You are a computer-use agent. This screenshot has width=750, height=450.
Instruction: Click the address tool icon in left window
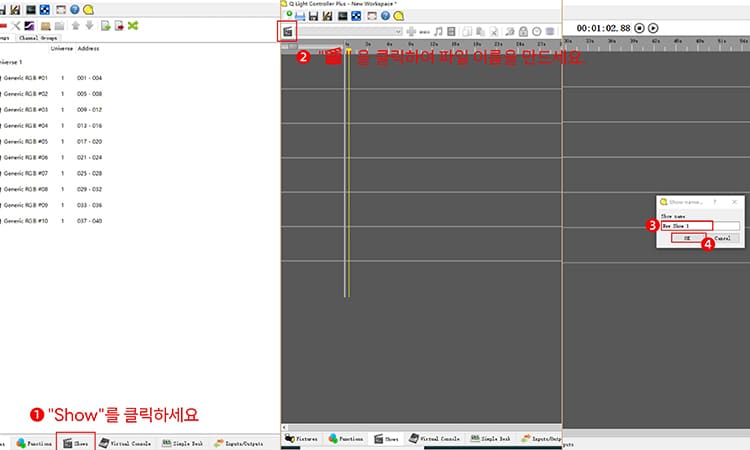coord(44,10)
